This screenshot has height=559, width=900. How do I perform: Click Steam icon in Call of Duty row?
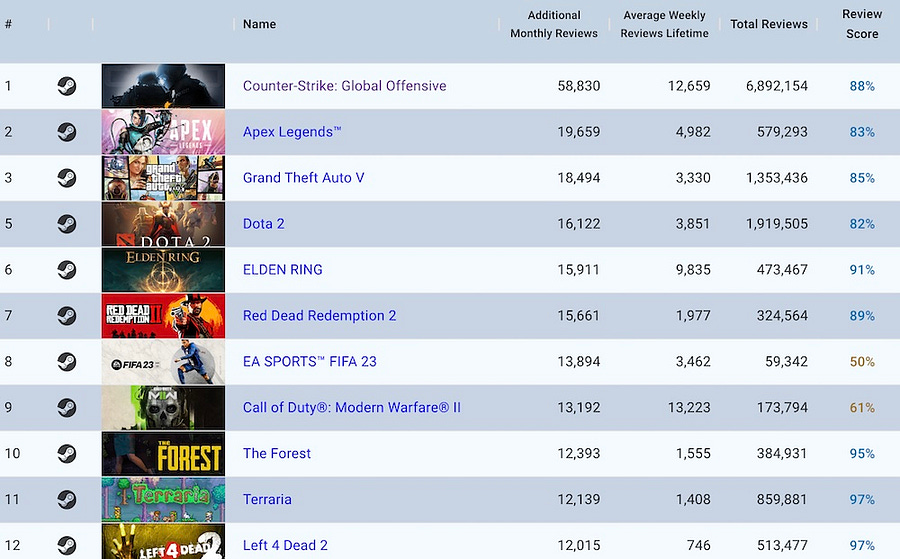pos(67,407)
